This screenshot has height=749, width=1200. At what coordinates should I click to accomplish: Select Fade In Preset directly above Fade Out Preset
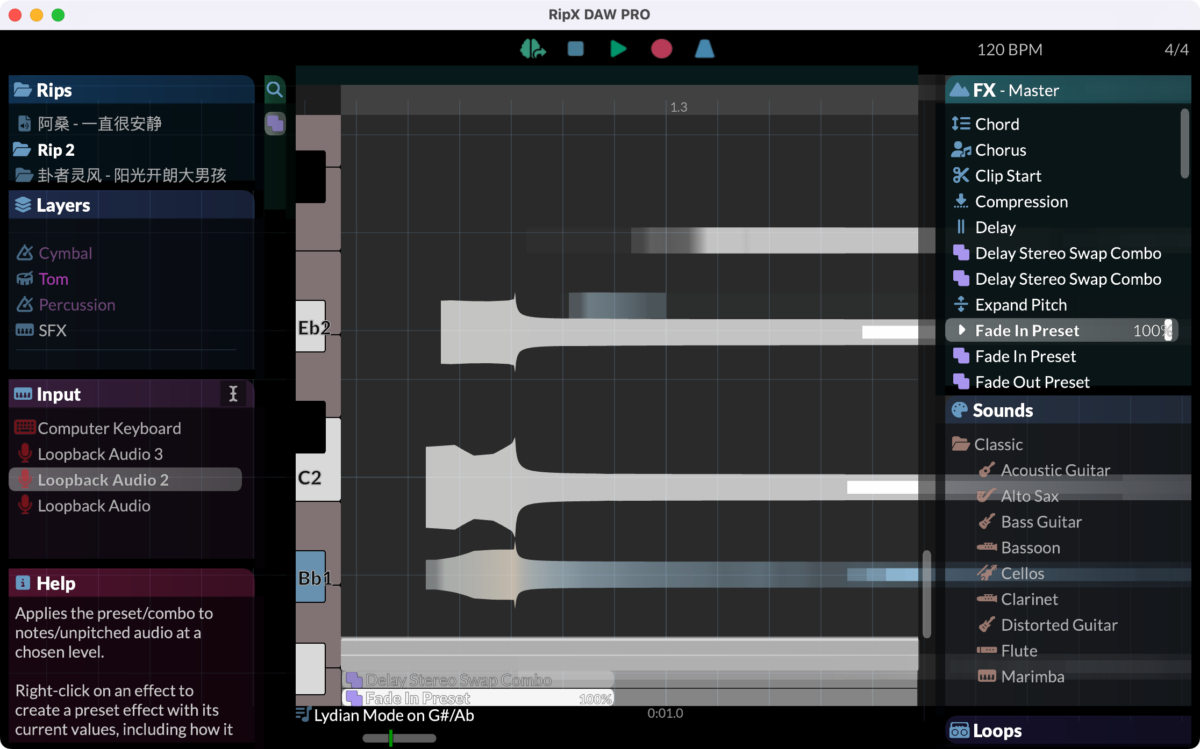(1014, 356)
